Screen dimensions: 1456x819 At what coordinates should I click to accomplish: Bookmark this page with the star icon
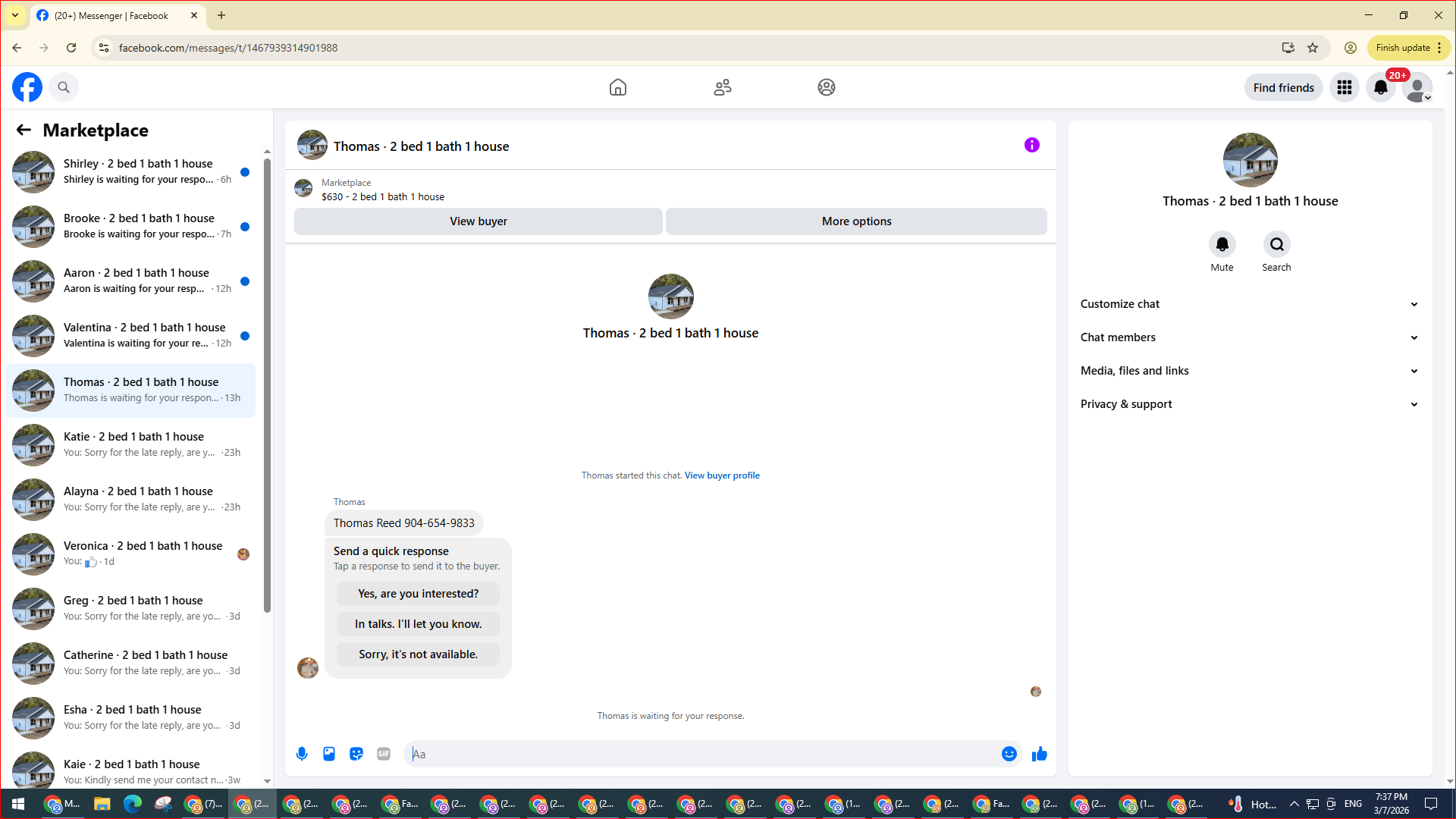[1313, 48]
